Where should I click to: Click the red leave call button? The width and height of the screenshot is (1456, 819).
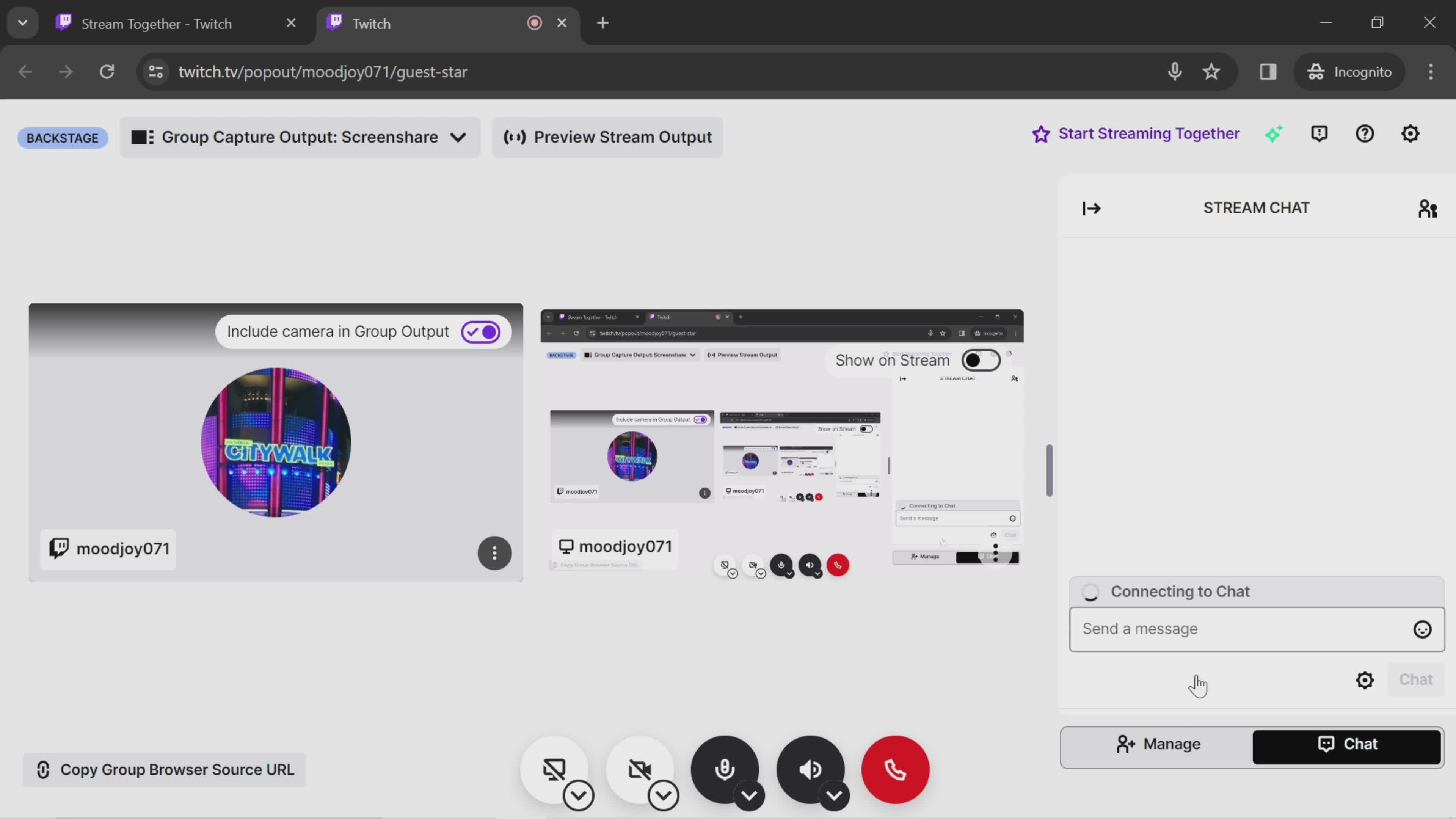[895, 769]
